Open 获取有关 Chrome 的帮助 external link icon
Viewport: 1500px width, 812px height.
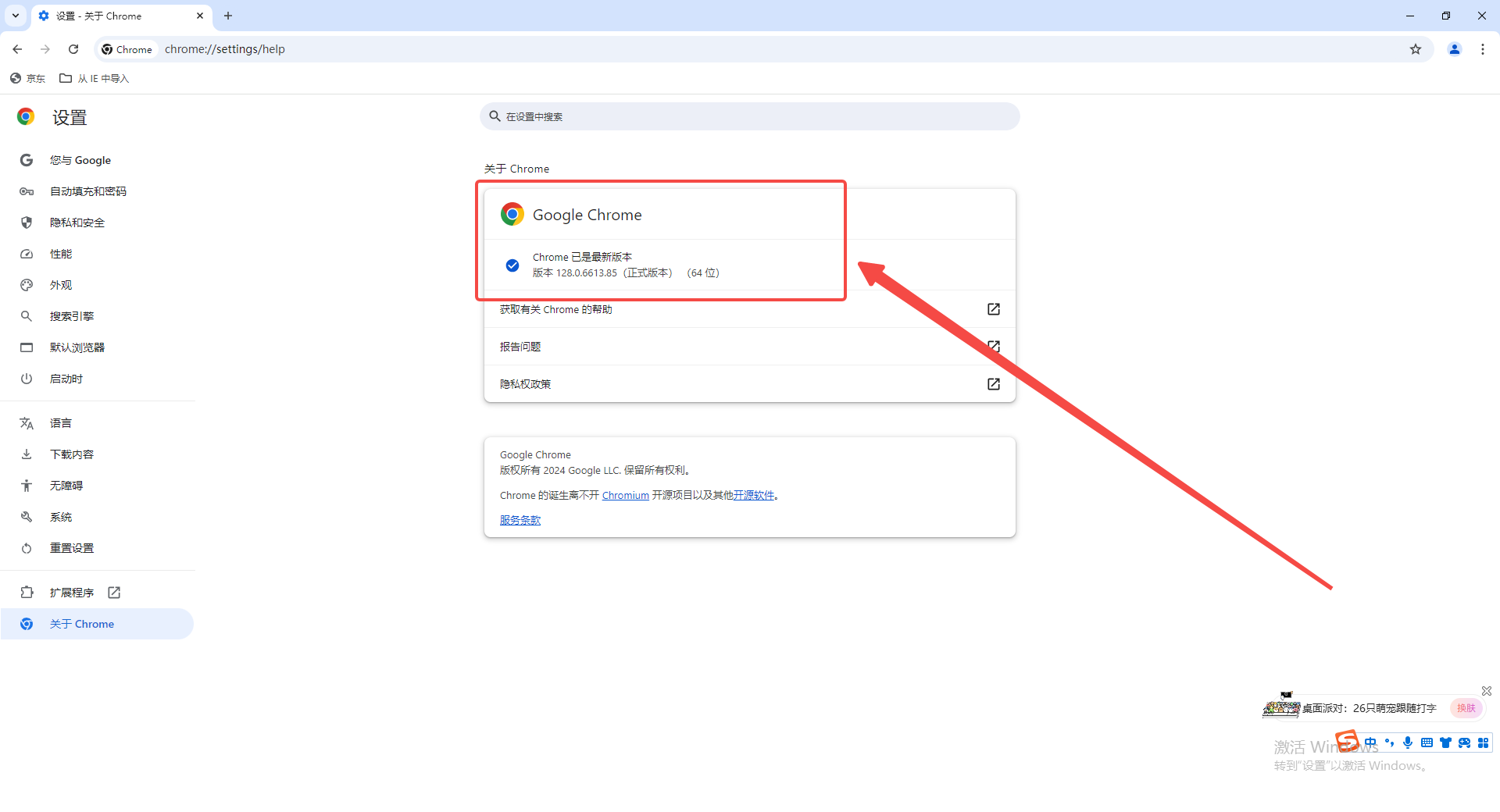[x=993, y=309]
